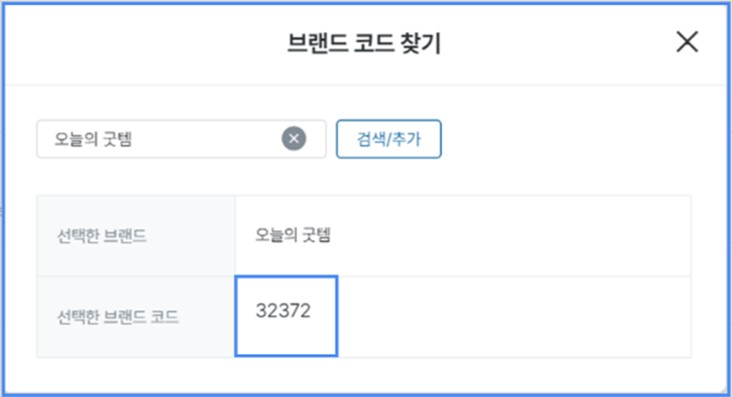Screen dimensions: 732x397
Task: Click the 선택한 브랜드 코드 row header
Action: (x=136, y=317)
